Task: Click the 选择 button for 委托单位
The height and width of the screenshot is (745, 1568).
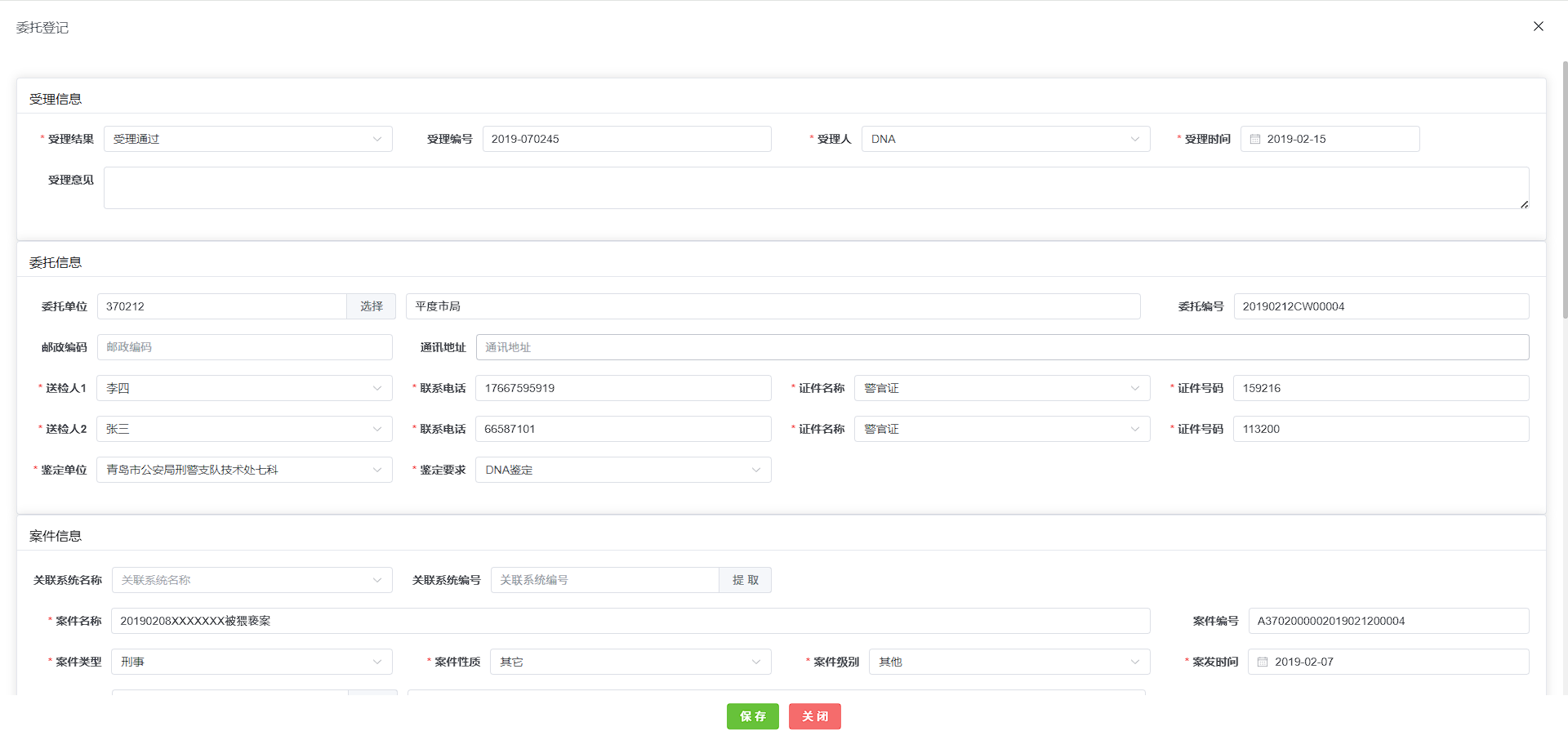Action: click(x=372, y=306)
